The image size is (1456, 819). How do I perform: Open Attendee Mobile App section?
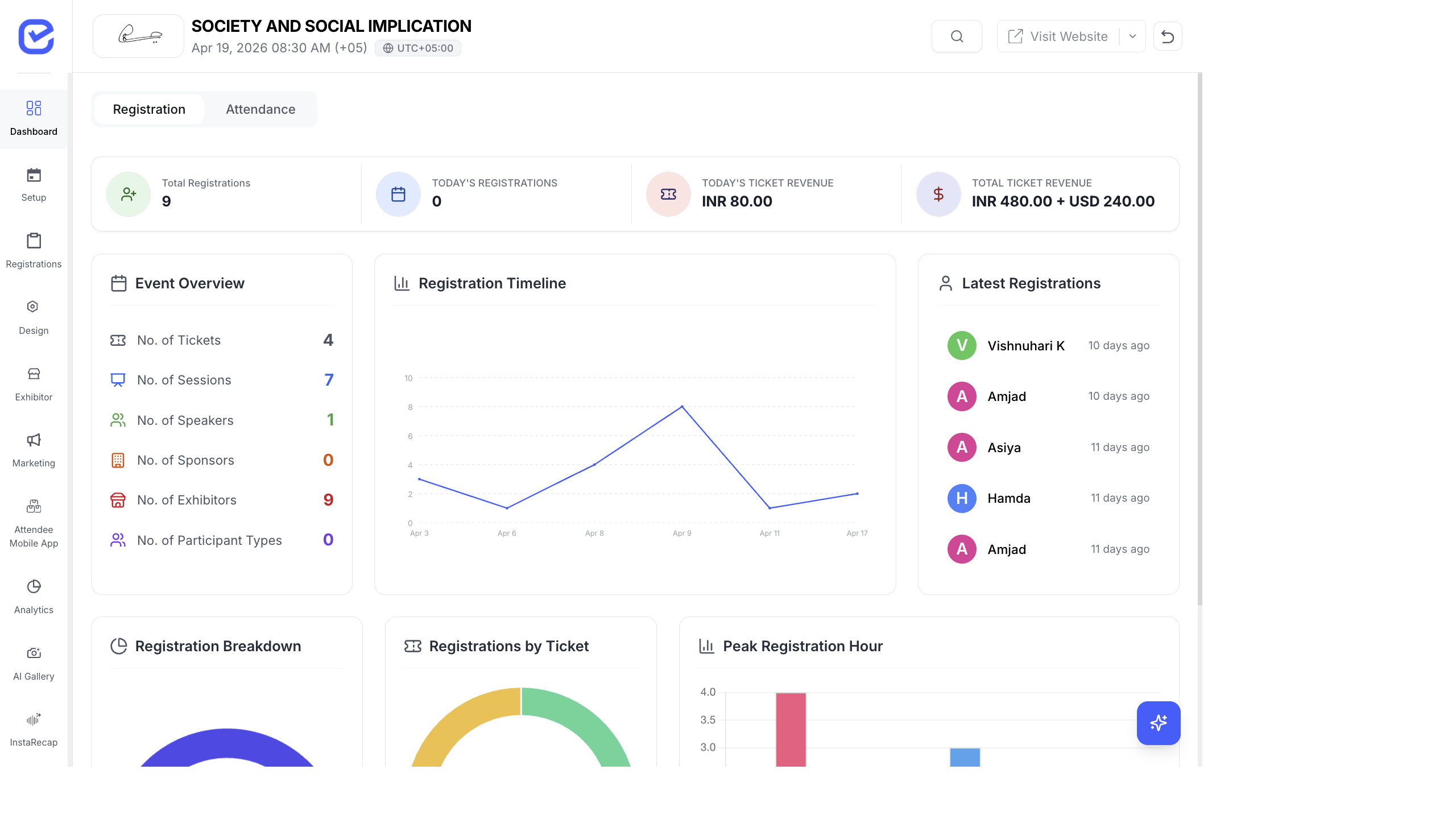coord(34,523)
